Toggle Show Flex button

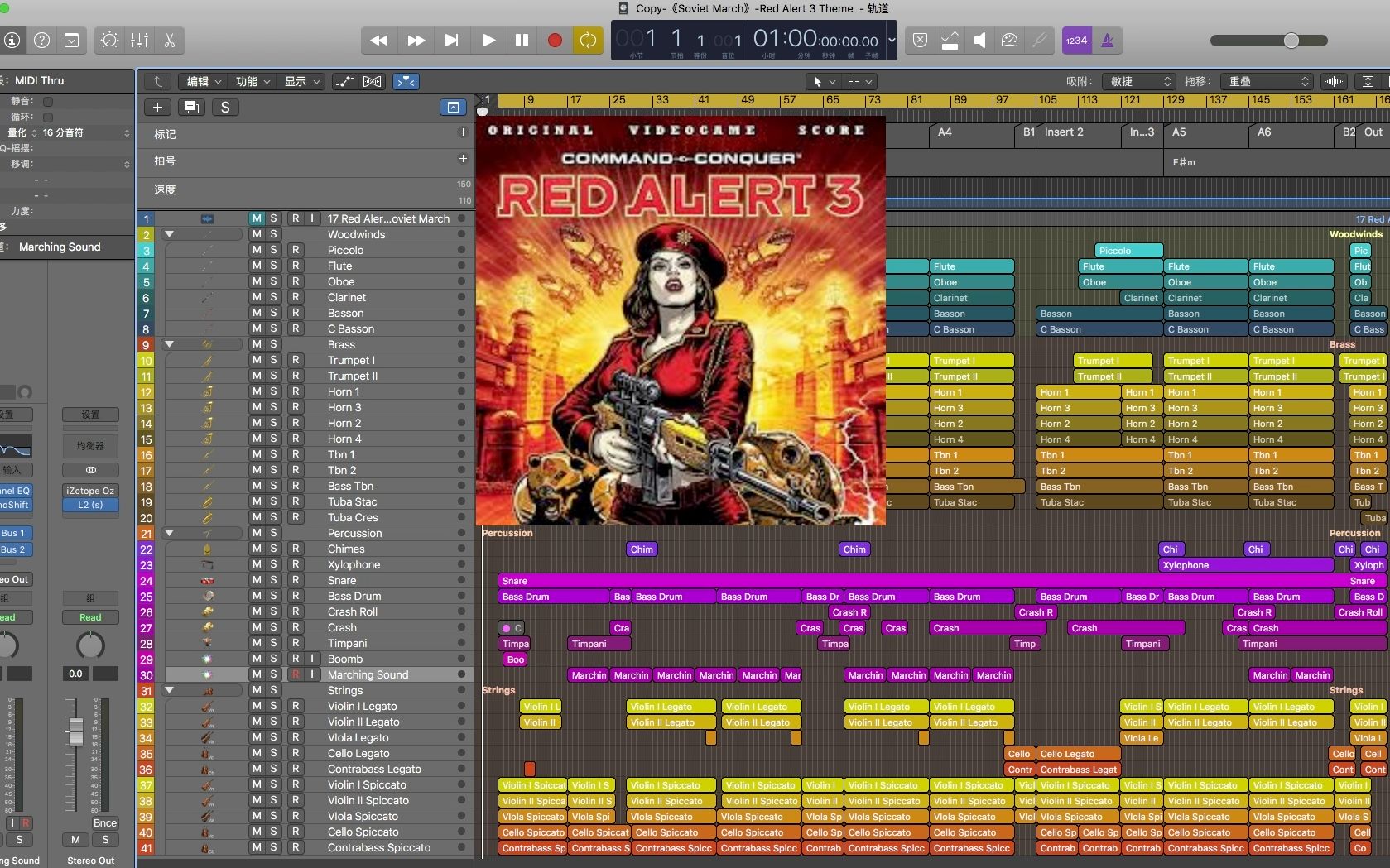point(373,81)
